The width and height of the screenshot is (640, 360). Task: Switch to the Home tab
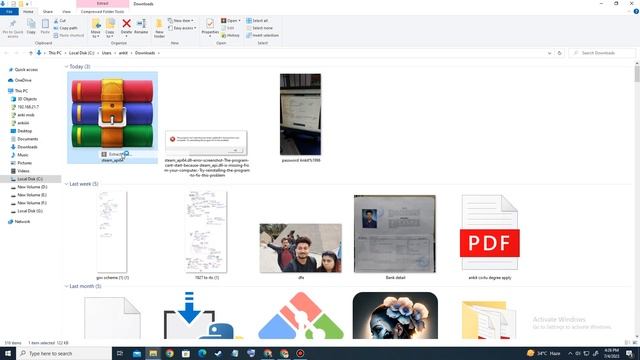pyautogui.click(x=28, y=12)
